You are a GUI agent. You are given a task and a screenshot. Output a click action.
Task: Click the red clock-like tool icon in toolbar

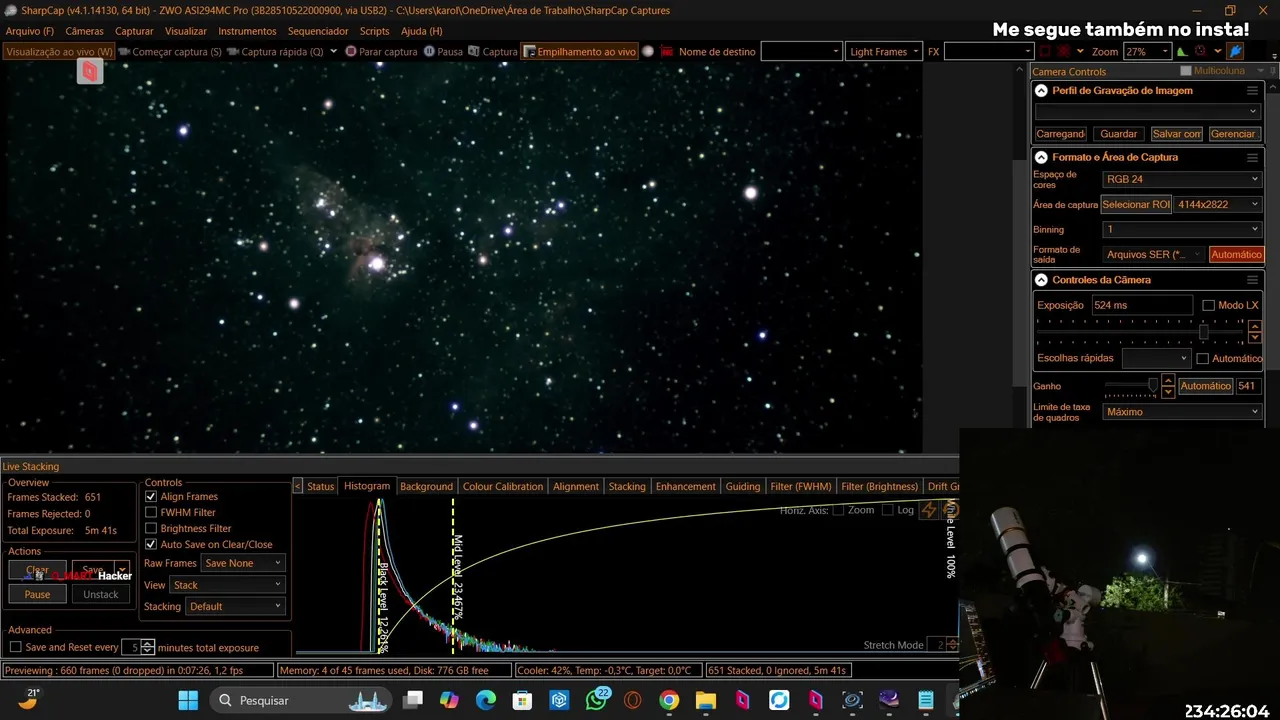pyautogui.click(x=1200, y=51)
